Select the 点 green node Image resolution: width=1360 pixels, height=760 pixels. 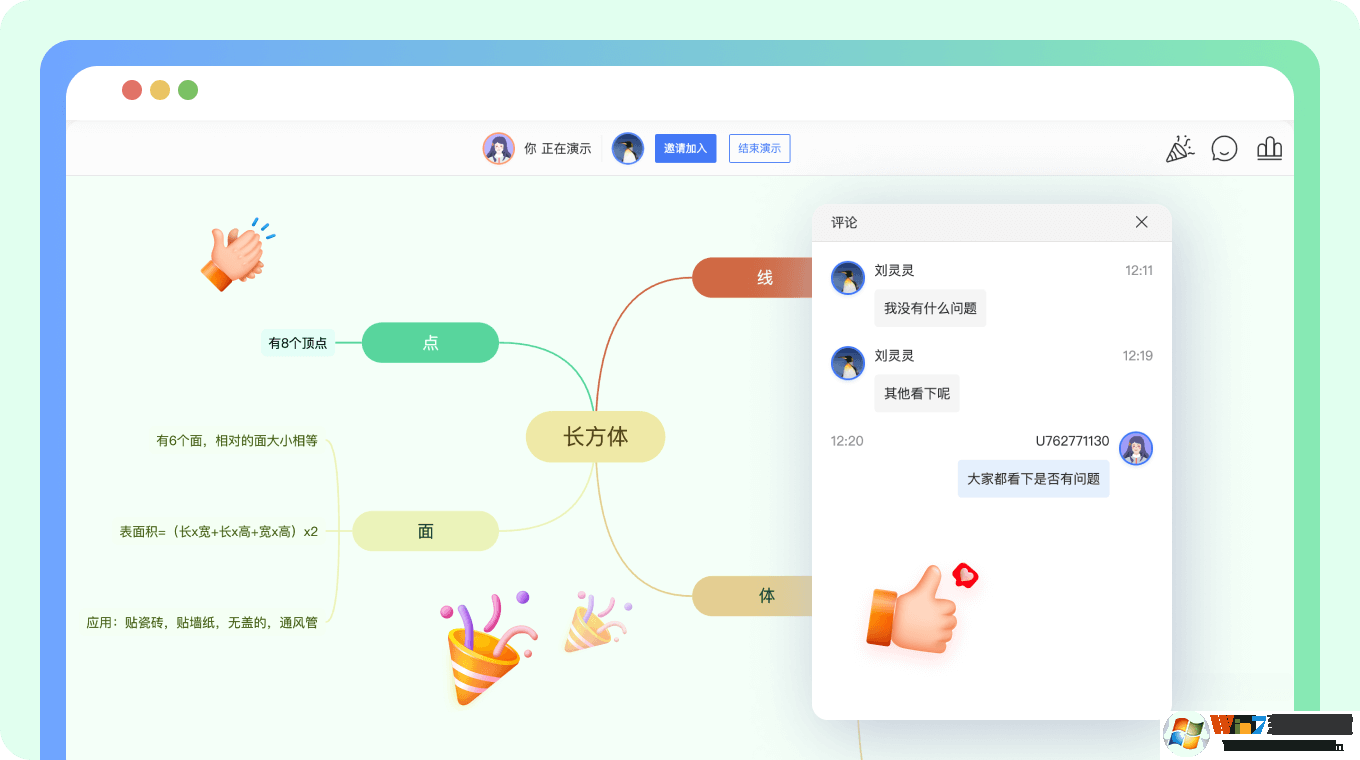(430, 342)
